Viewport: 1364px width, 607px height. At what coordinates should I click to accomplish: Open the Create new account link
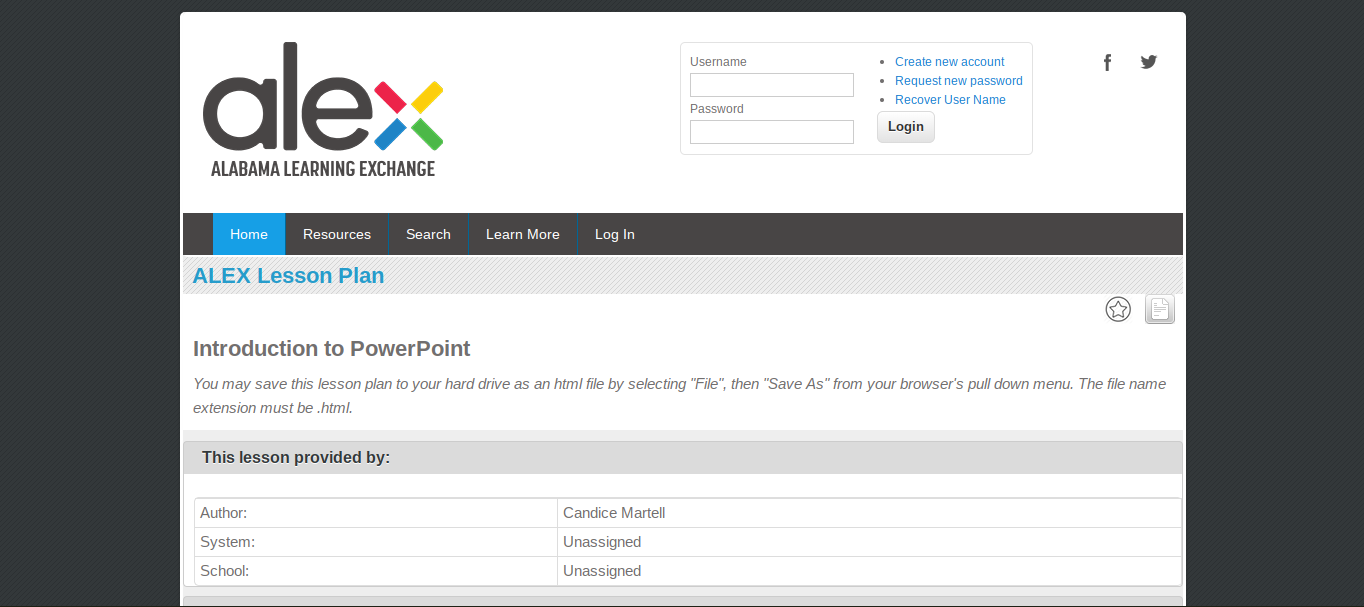coord(949,61)
